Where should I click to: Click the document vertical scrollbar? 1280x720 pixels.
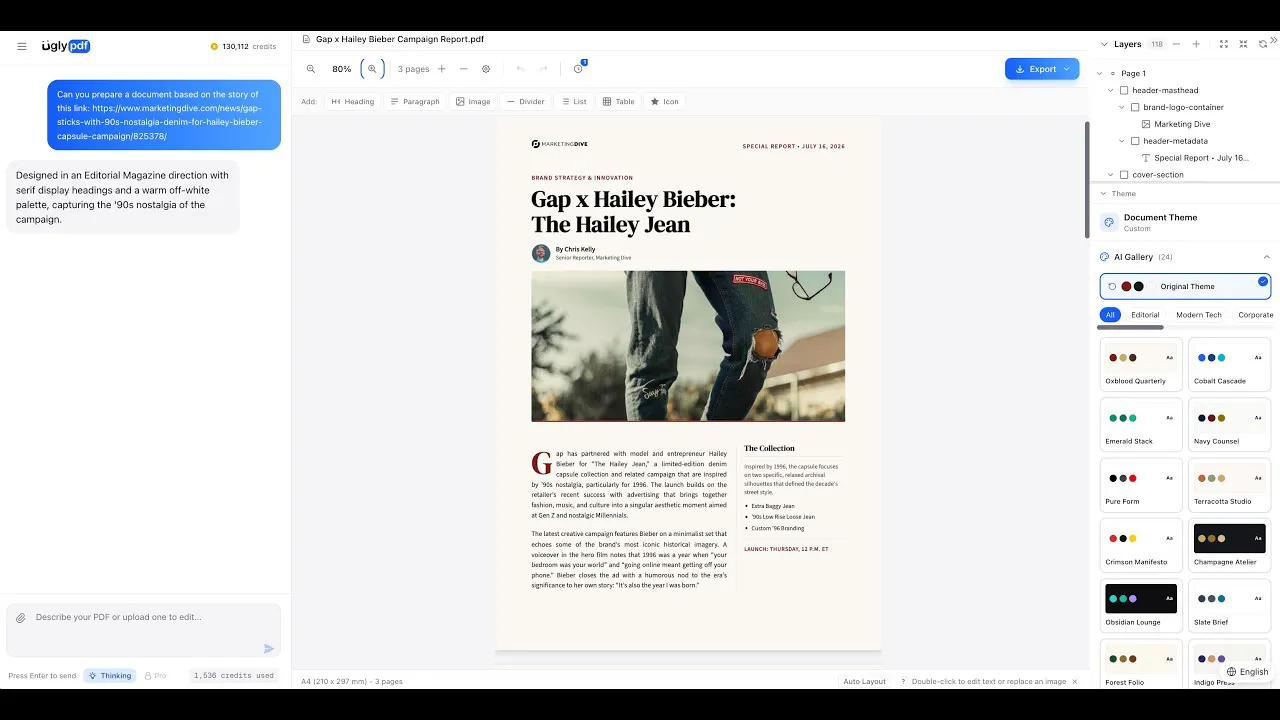point(1086,180)
